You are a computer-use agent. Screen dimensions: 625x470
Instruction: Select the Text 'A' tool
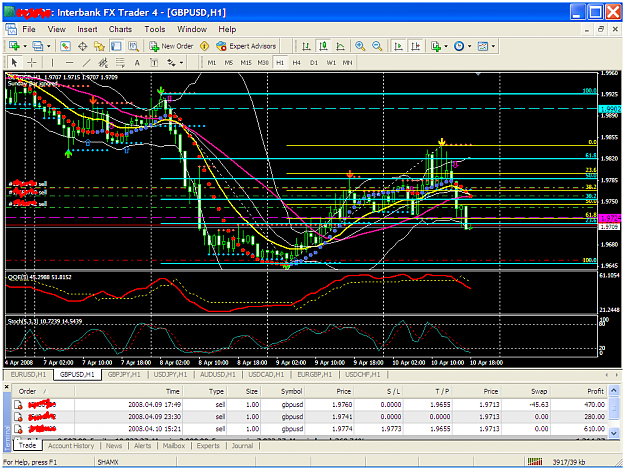pyautogui.click(x=137, y=63)
